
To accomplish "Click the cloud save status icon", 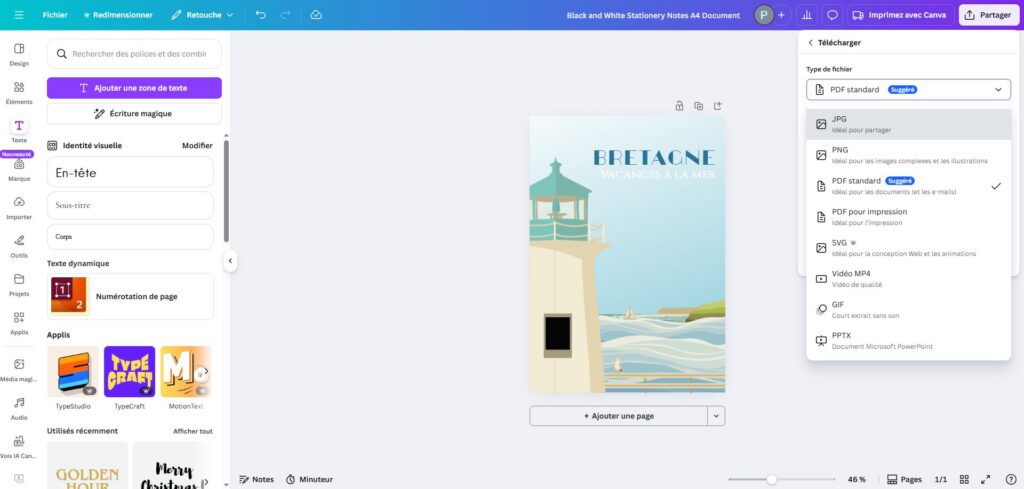I will pyautogui.click(x=317, y=15).
